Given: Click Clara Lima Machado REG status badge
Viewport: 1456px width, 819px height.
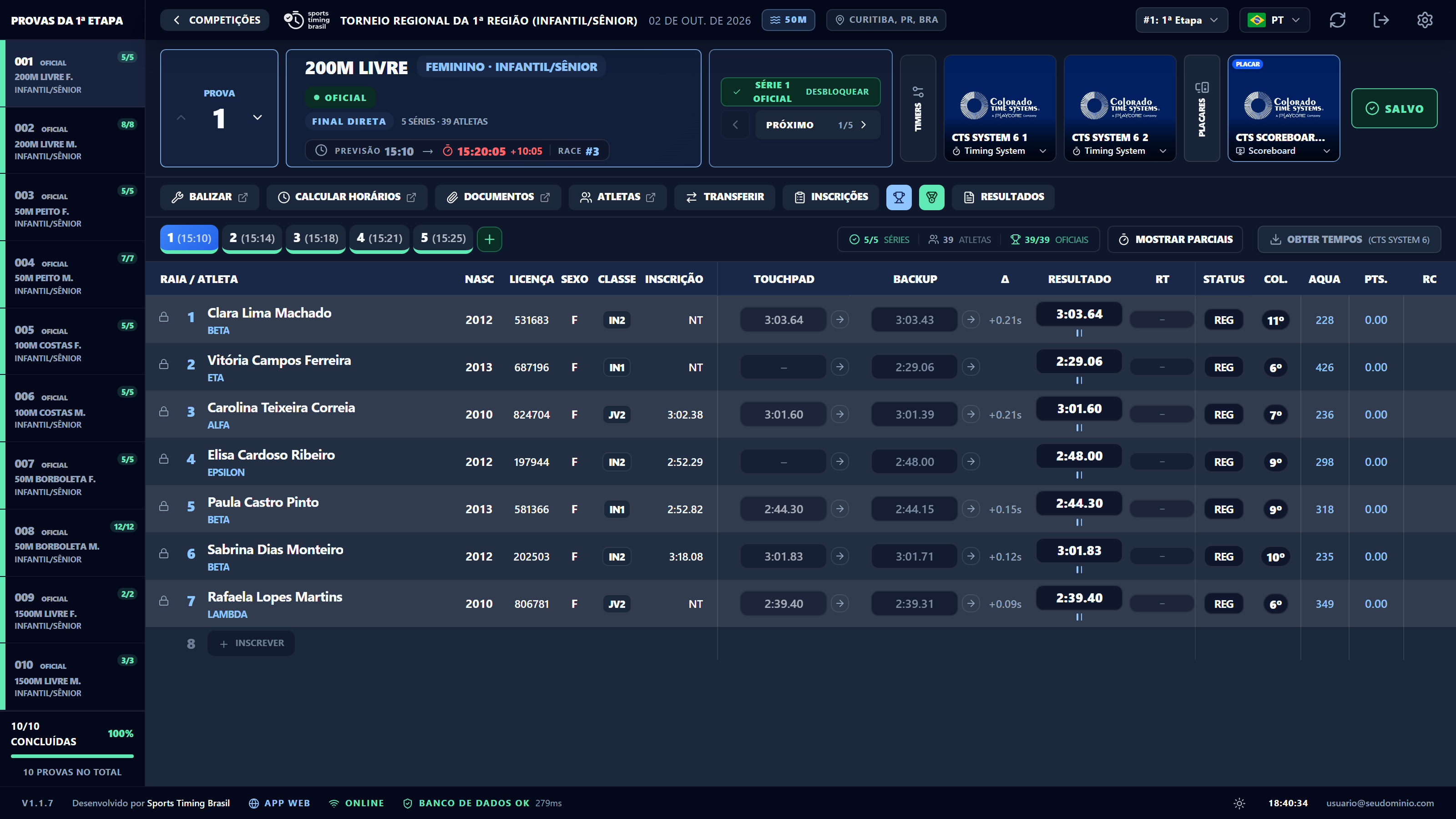Looking at the screenshot, I should 1223,320.
